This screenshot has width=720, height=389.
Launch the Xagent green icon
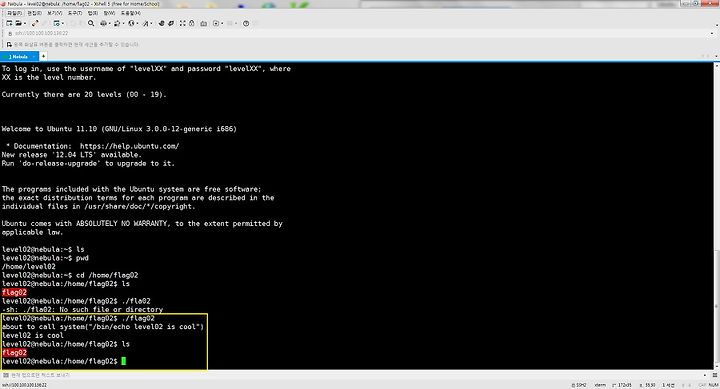[x=171, y=23]
